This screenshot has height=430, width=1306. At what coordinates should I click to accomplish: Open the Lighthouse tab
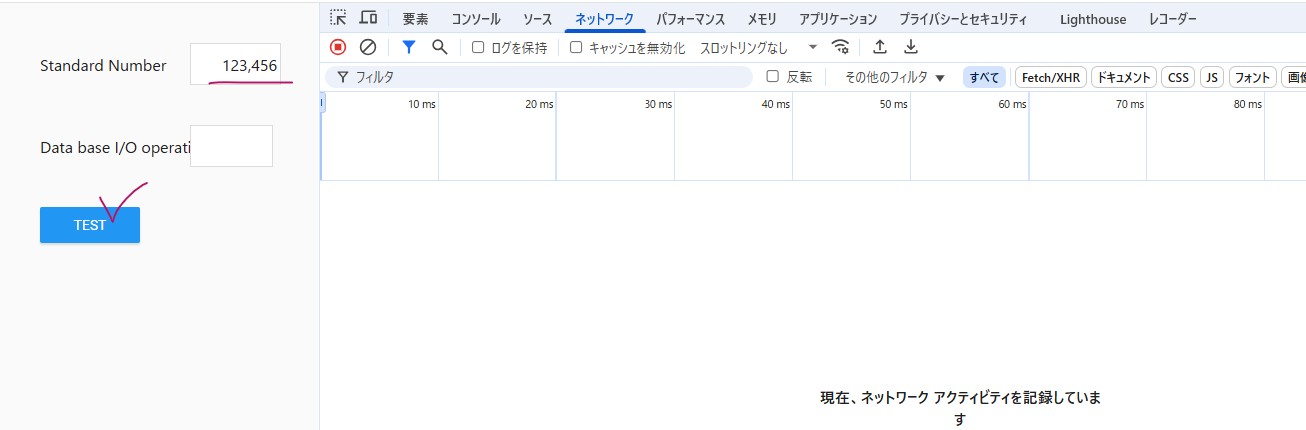point(1092,19)
